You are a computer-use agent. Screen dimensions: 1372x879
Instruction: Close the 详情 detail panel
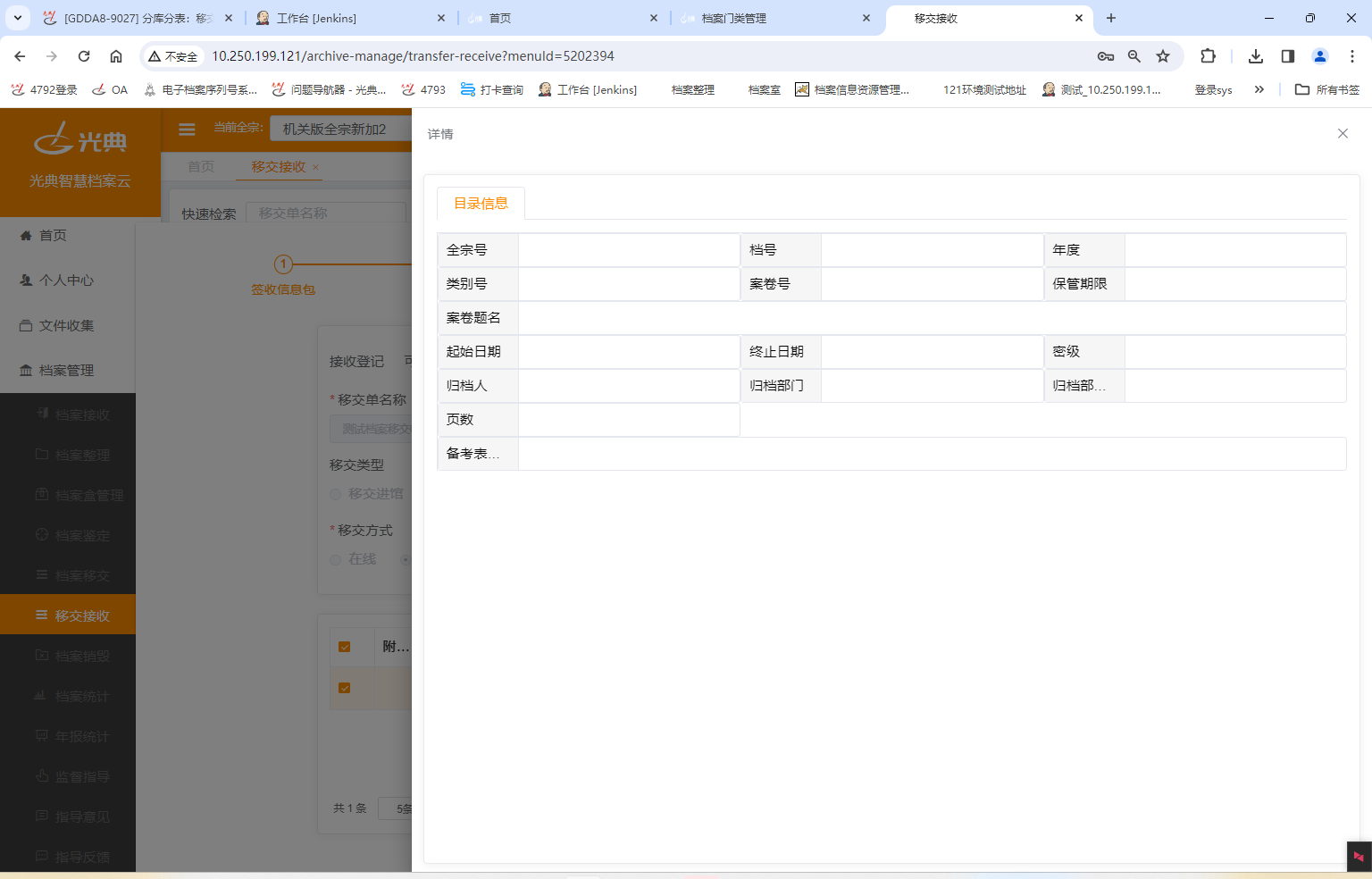tap(1343, 134)
